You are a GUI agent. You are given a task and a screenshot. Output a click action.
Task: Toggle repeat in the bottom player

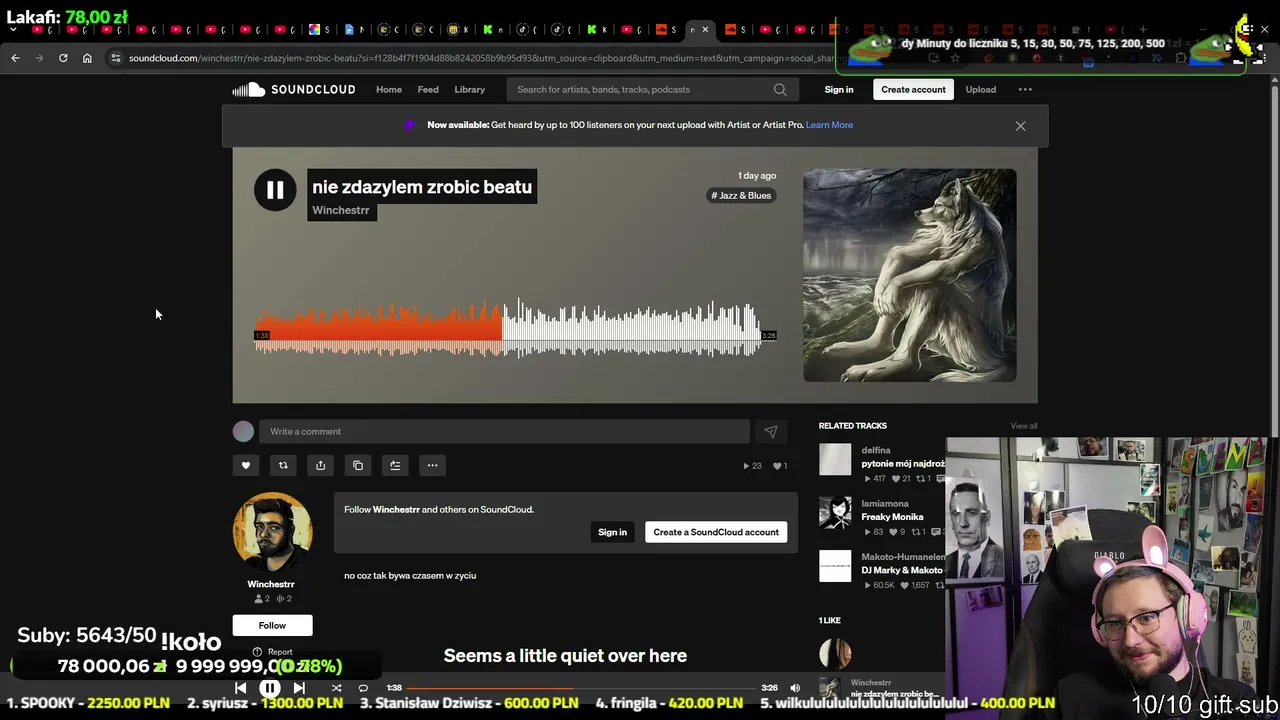pyautogui.click(x=363, y=688)
